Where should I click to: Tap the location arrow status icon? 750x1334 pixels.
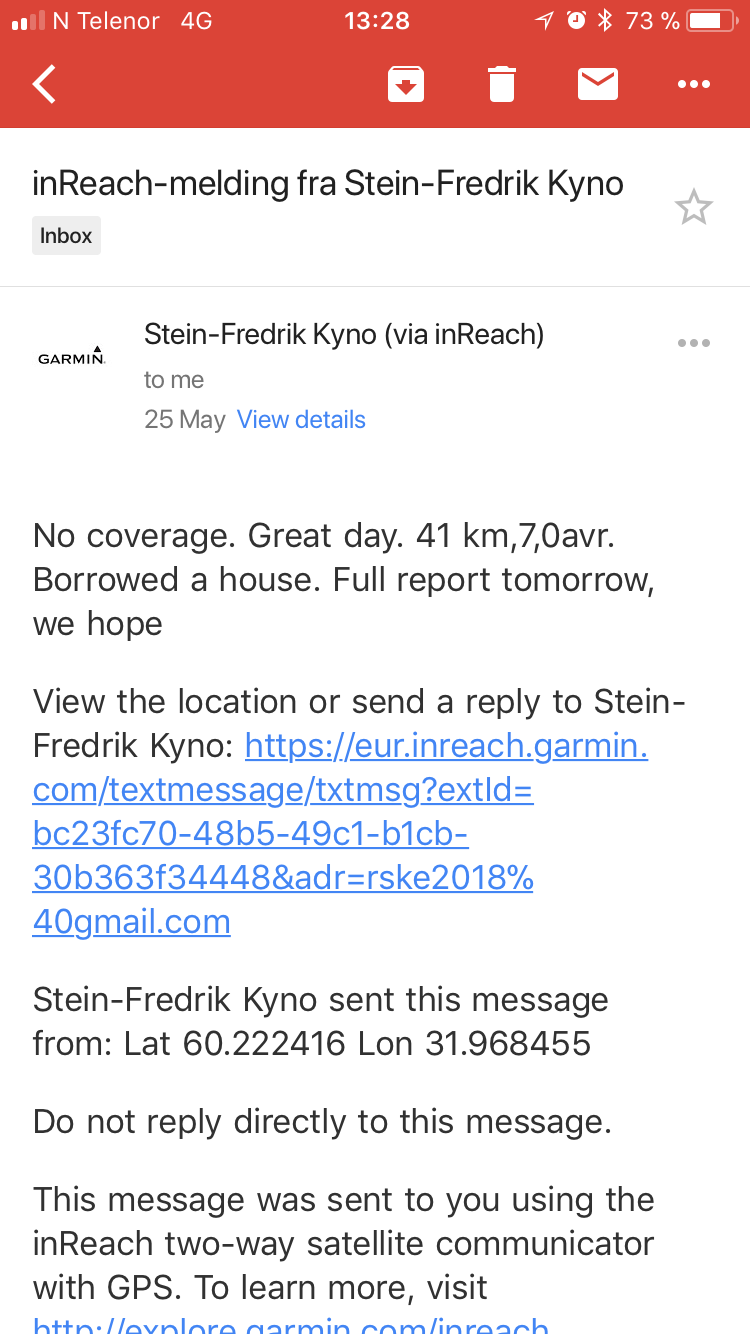click(x=544, y=21)
